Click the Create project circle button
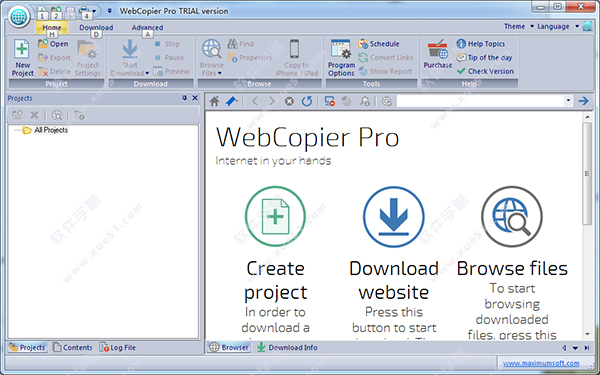 pyautogui.click(x=275, y=217)
